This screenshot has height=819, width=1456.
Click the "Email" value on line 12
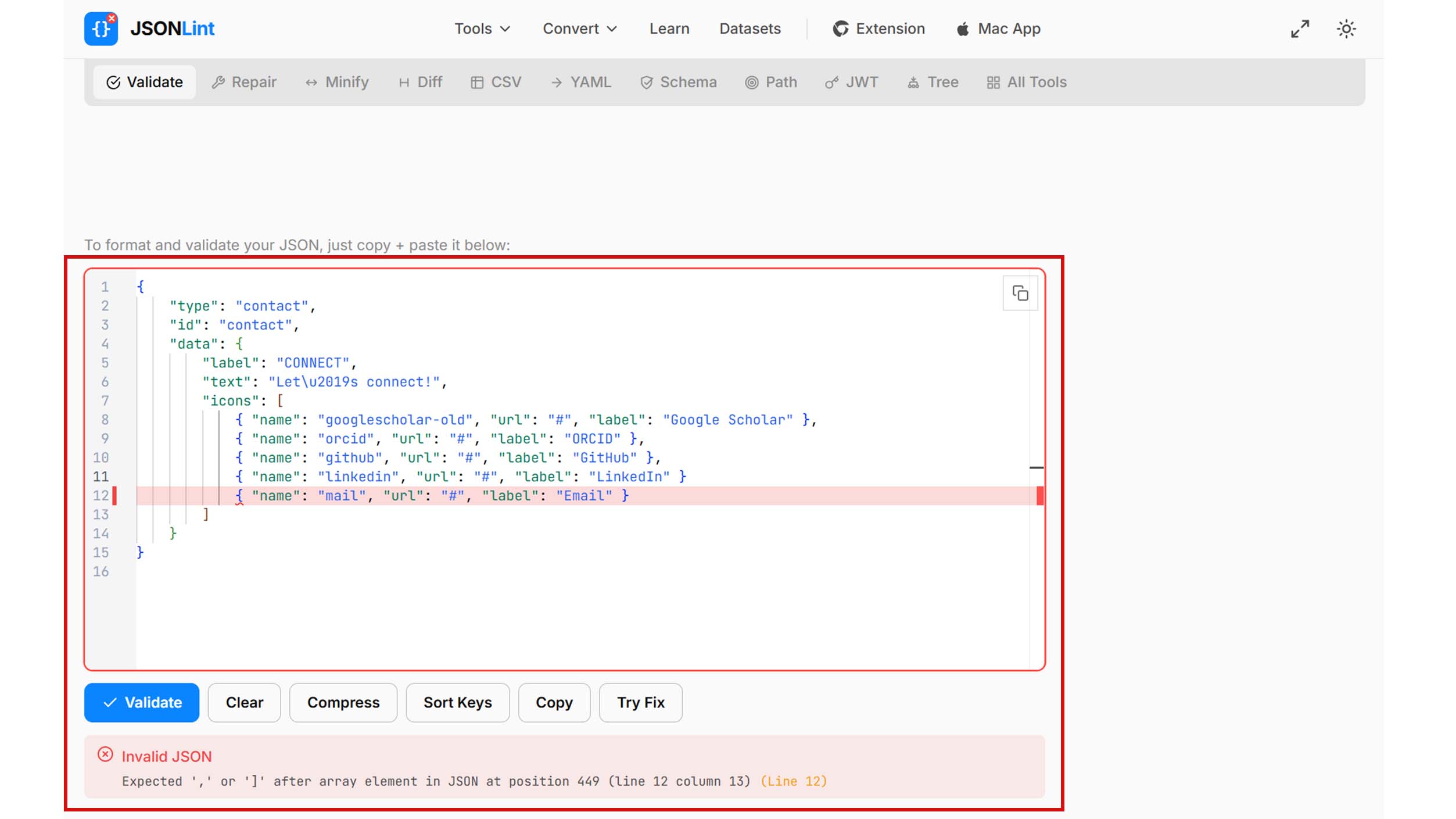pyautogui.click(x=584, y=496)
